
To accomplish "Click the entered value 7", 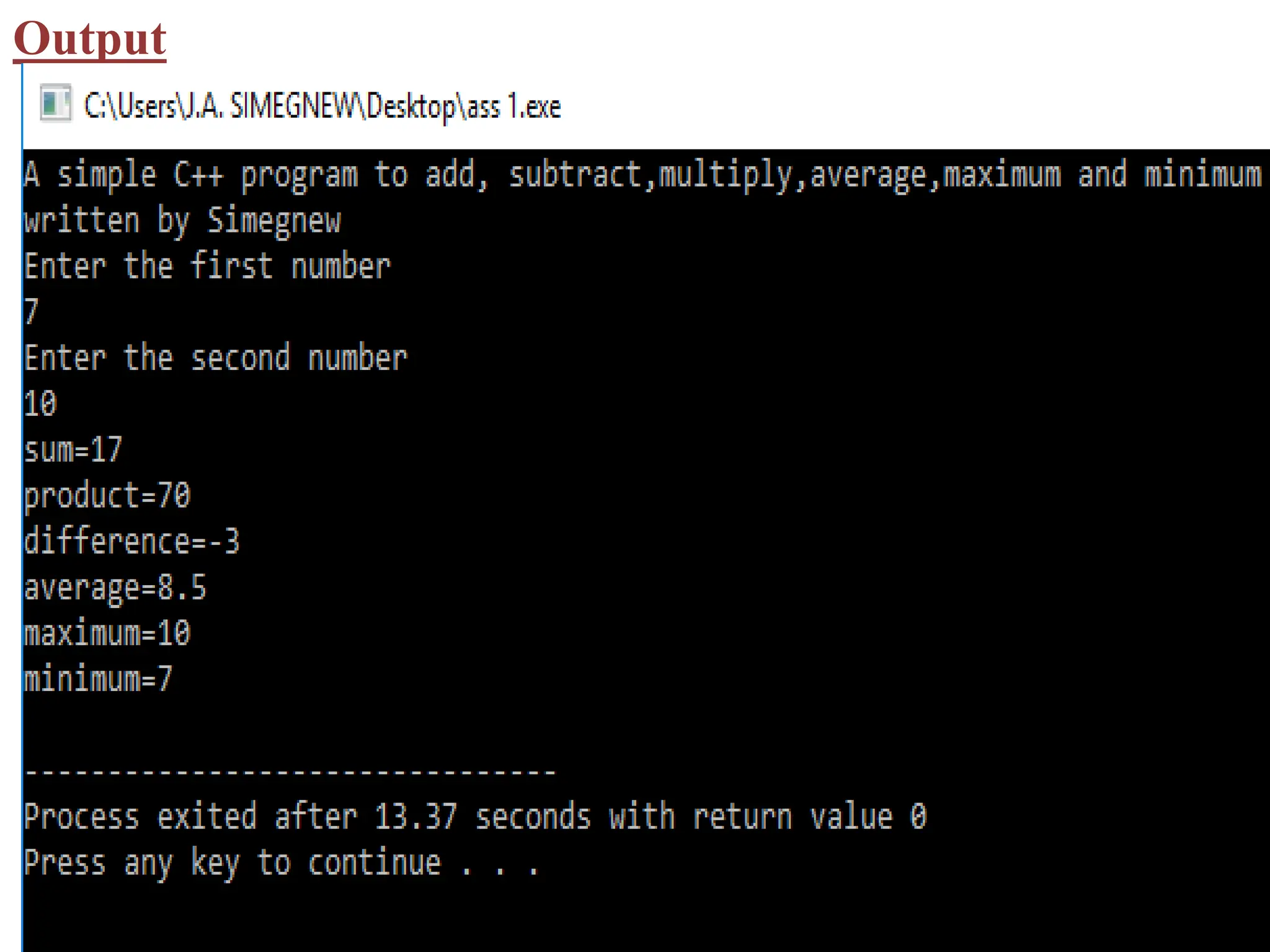I will click(x=32, y=312).
